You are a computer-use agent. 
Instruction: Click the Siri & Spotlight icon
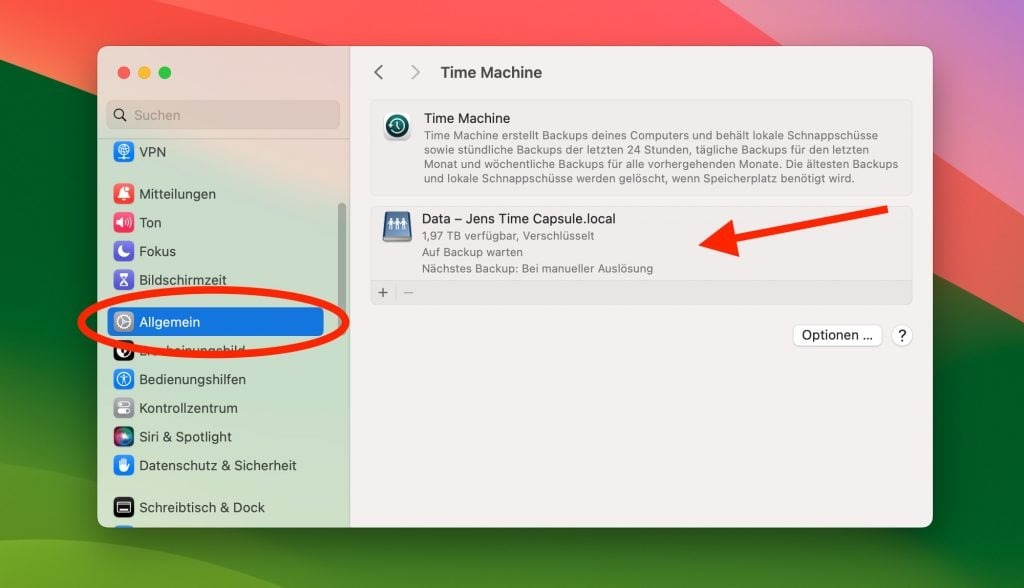click(123, 436)
